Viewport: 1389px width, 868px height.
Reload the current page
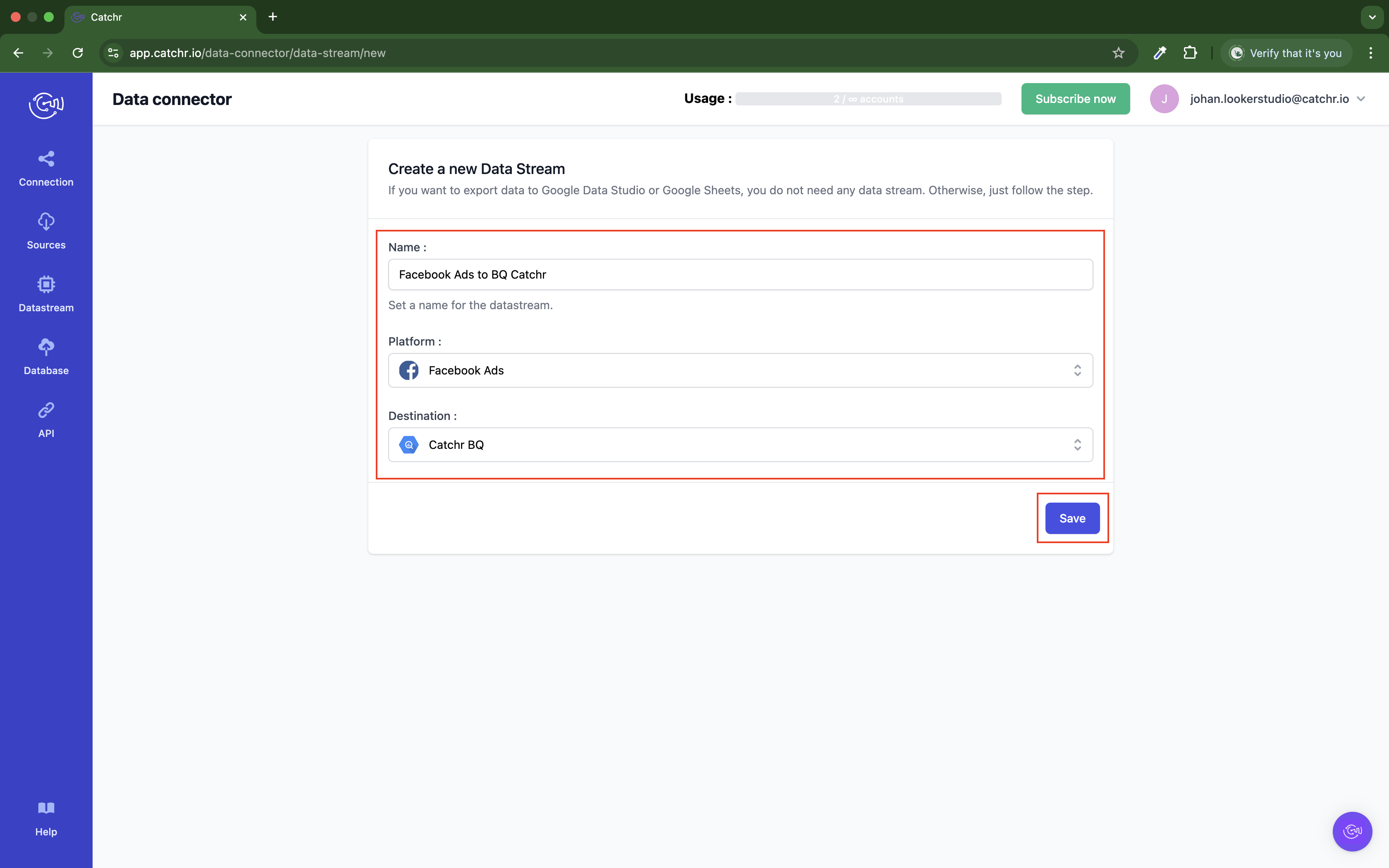coord(78,53)
